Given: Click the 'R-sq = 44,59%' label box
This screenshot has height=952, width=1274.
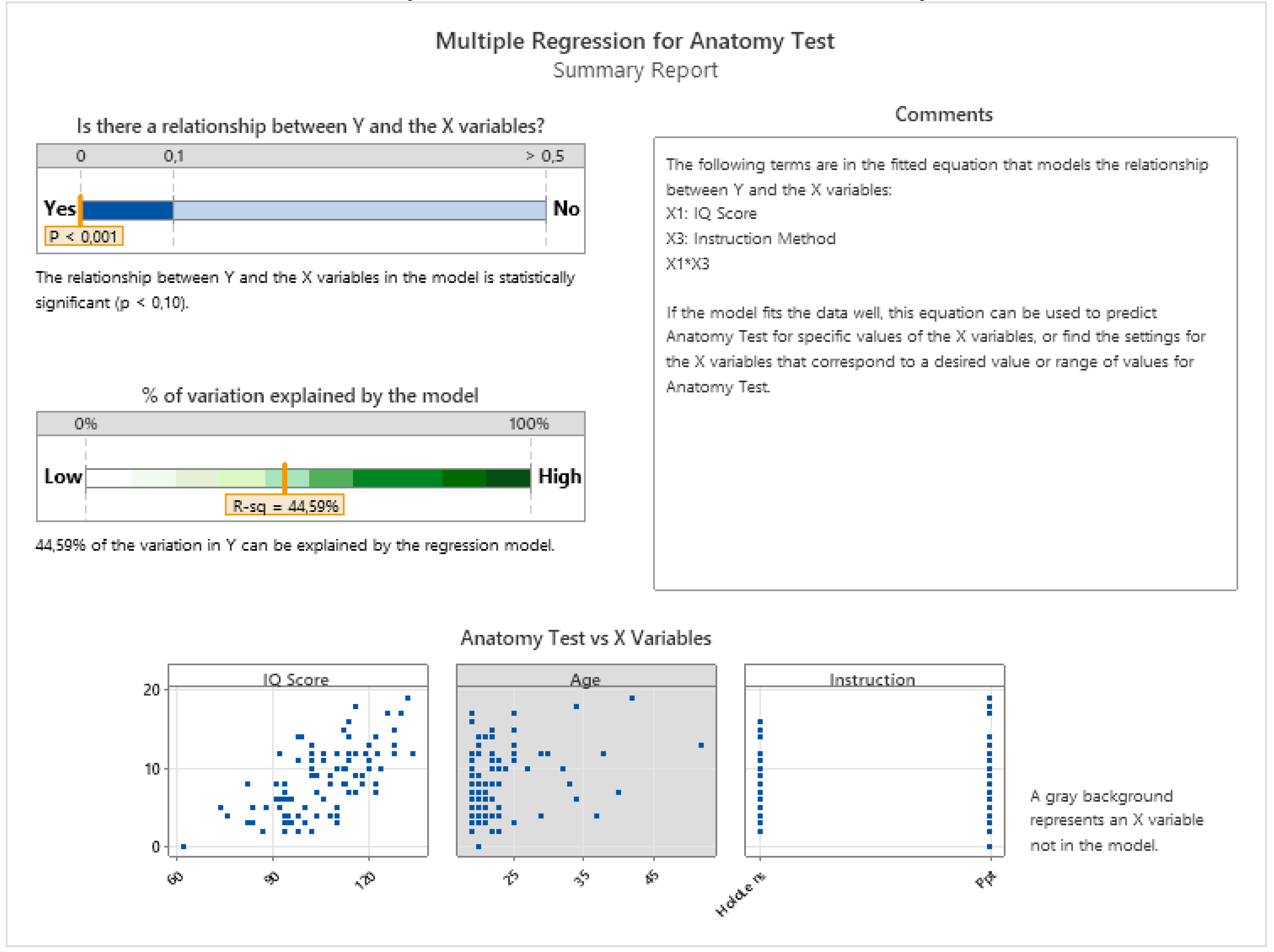Looking at the screenshot, I should (x=285, y=506).
